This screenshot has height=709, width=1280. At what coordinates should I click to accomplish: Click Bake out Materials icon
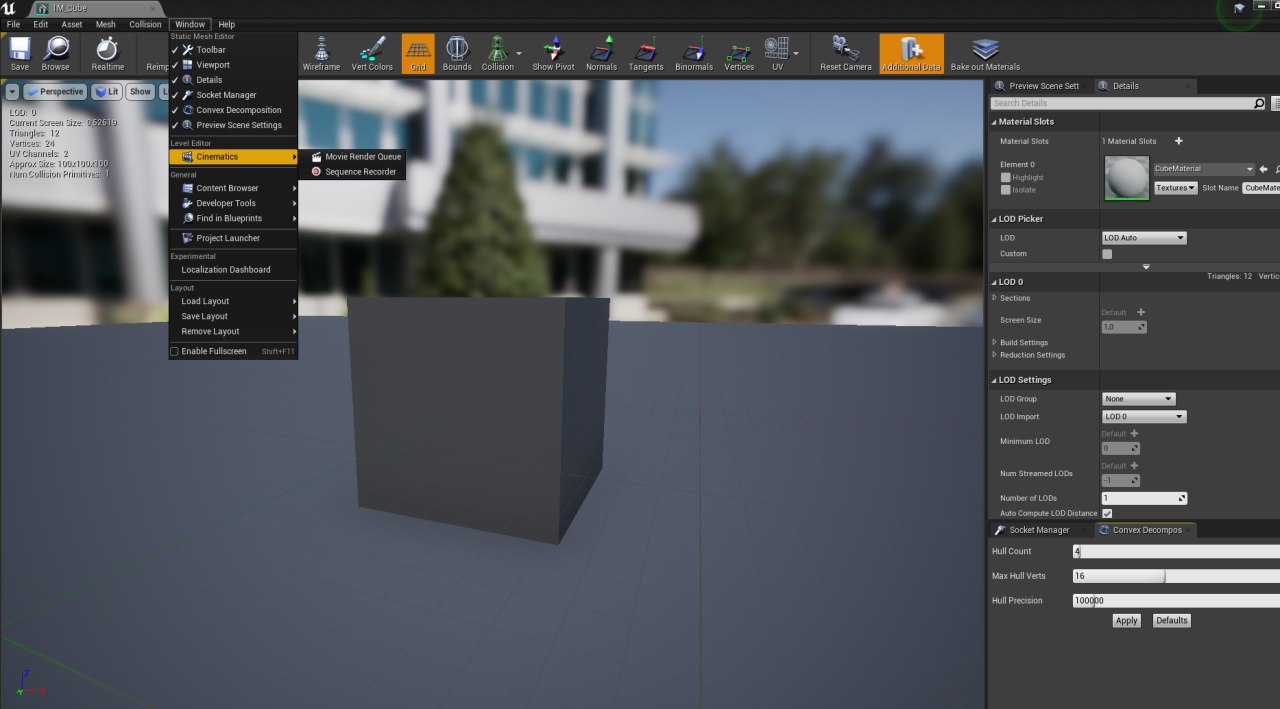(x=986, y=48)
